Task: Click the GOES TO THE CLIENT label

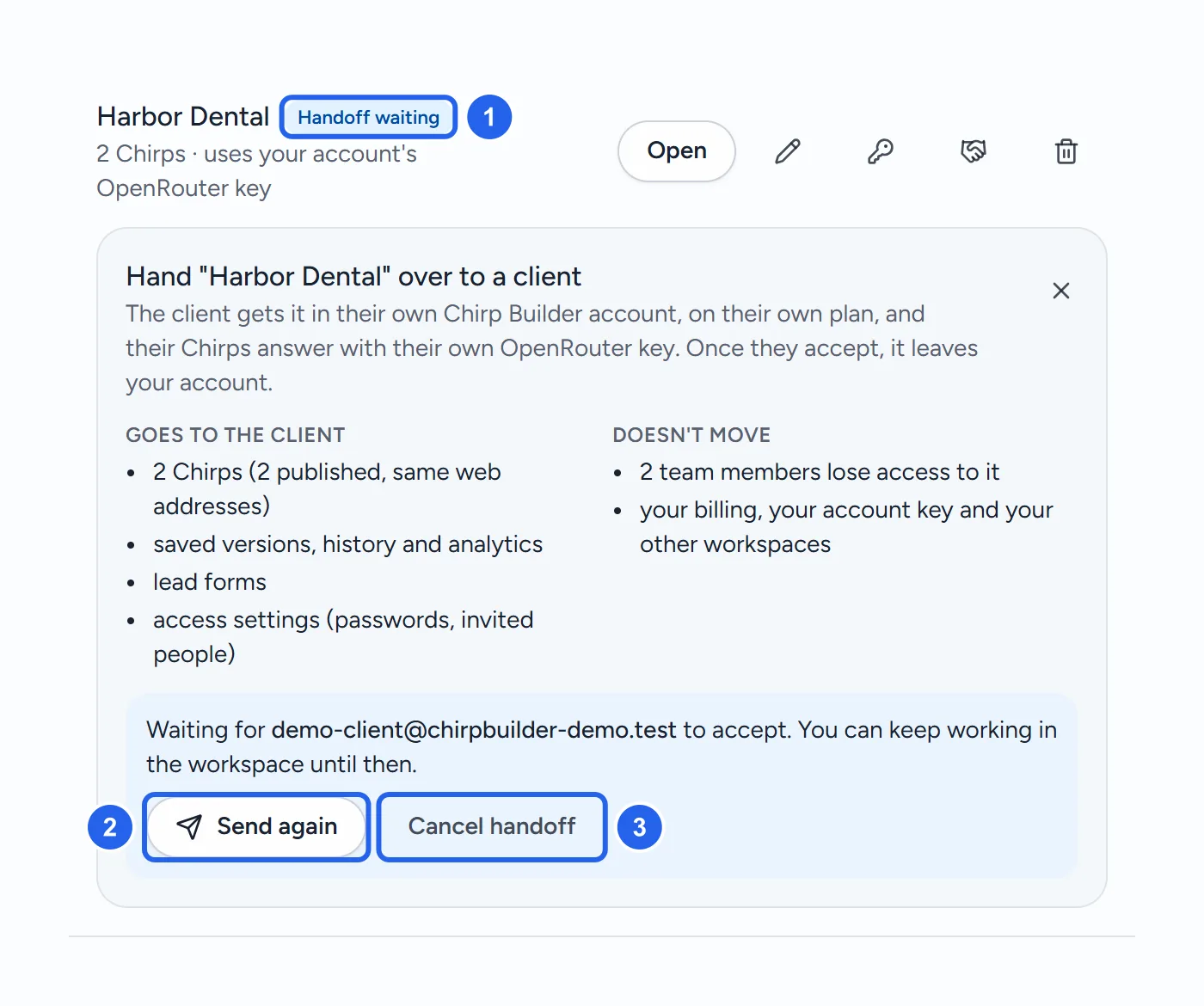Action: click(236, 435)
